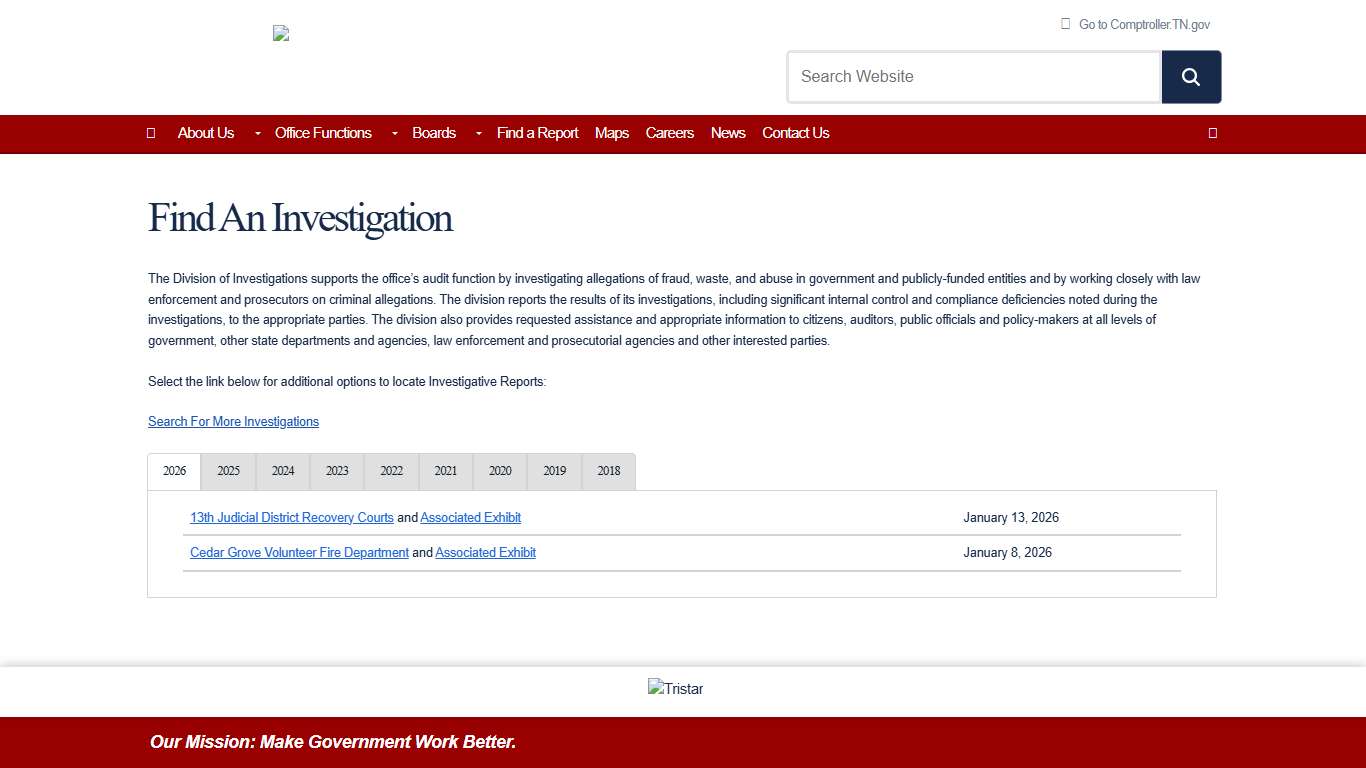Click the home icon in the navigation bar
Screen dimensions: 1366x768
(x=151, y=133)
